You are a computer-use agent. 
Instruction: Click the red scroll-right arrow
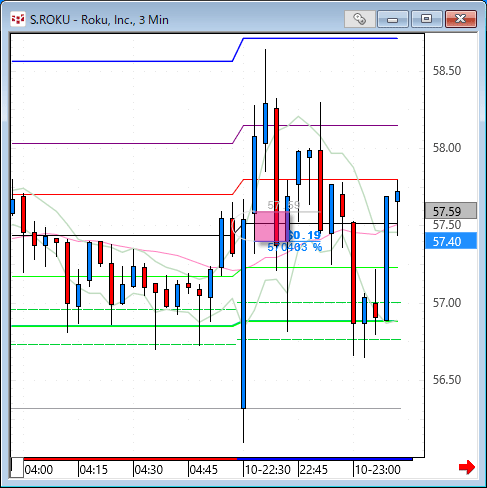(x=467, y=467)
